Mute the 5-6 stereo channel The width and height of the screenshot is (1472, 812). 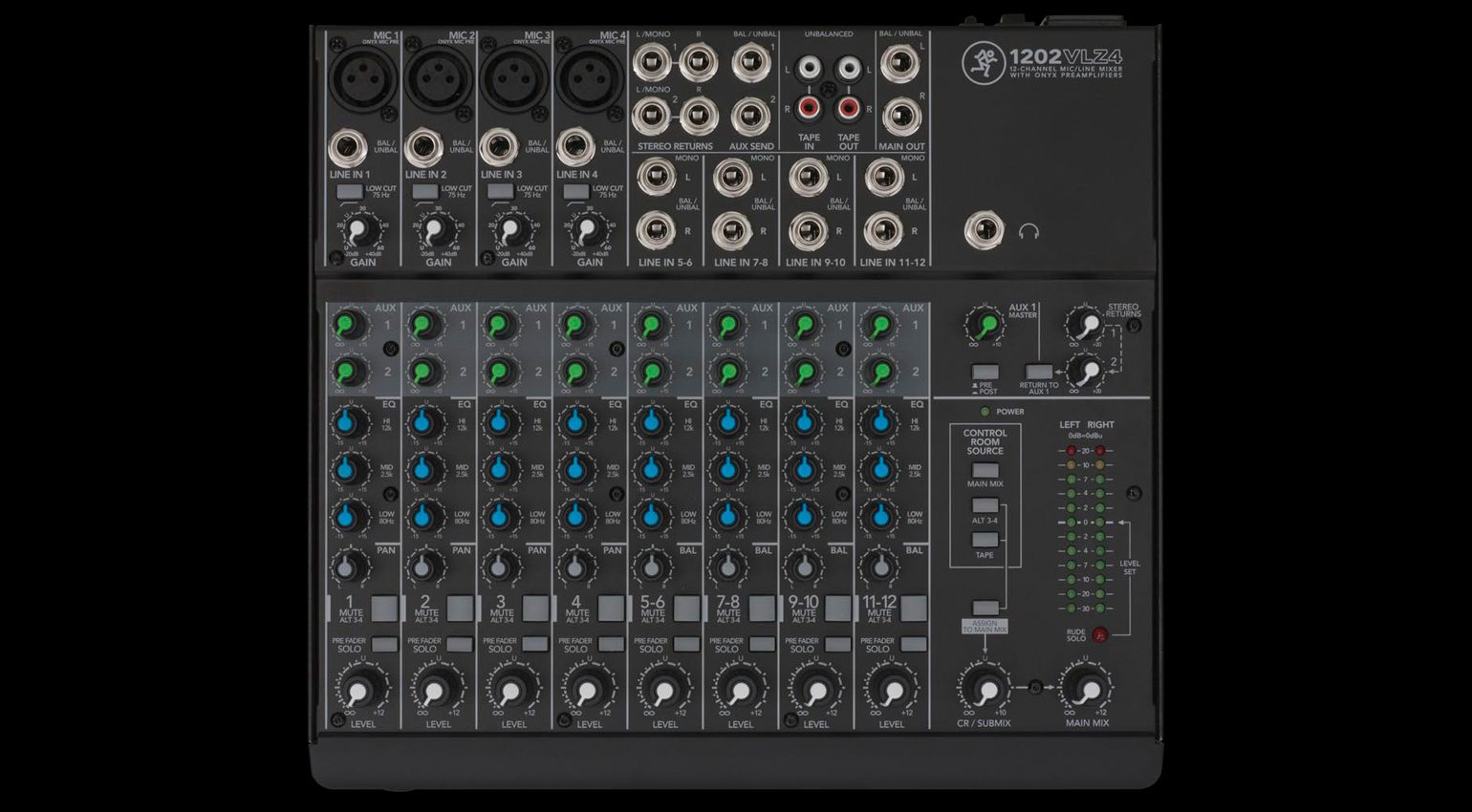[686, 609]
